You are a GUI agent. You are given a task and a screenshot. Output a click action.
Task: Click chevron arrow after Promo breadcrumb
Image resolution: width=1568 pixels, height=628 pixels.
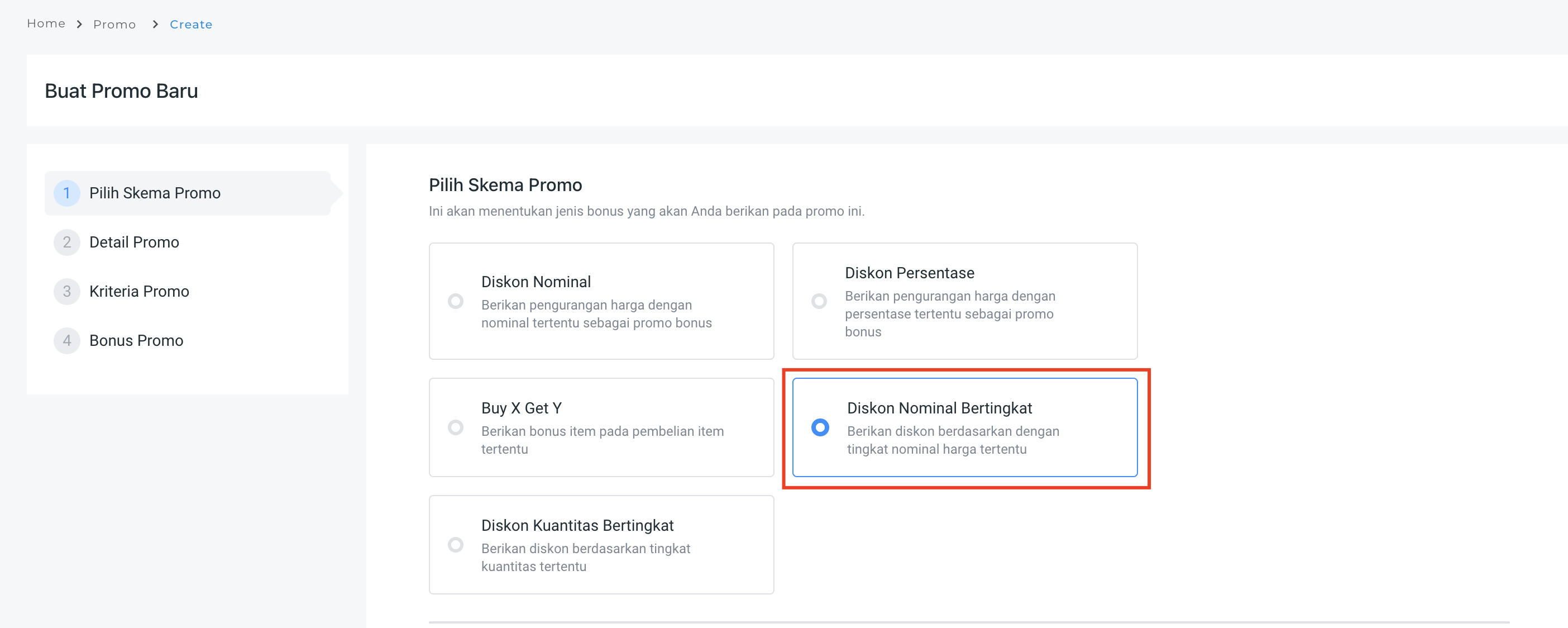tap(155, 25)
